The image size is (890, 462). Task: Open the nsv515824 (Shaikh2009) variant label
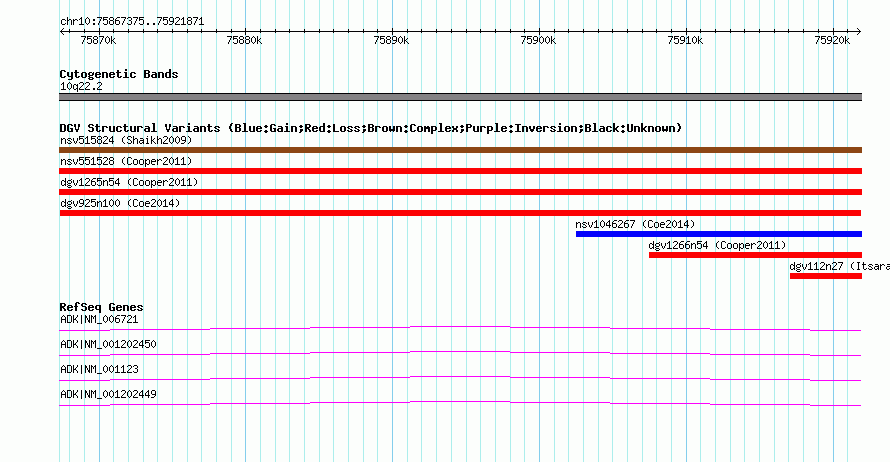click(x=126, y=140)
